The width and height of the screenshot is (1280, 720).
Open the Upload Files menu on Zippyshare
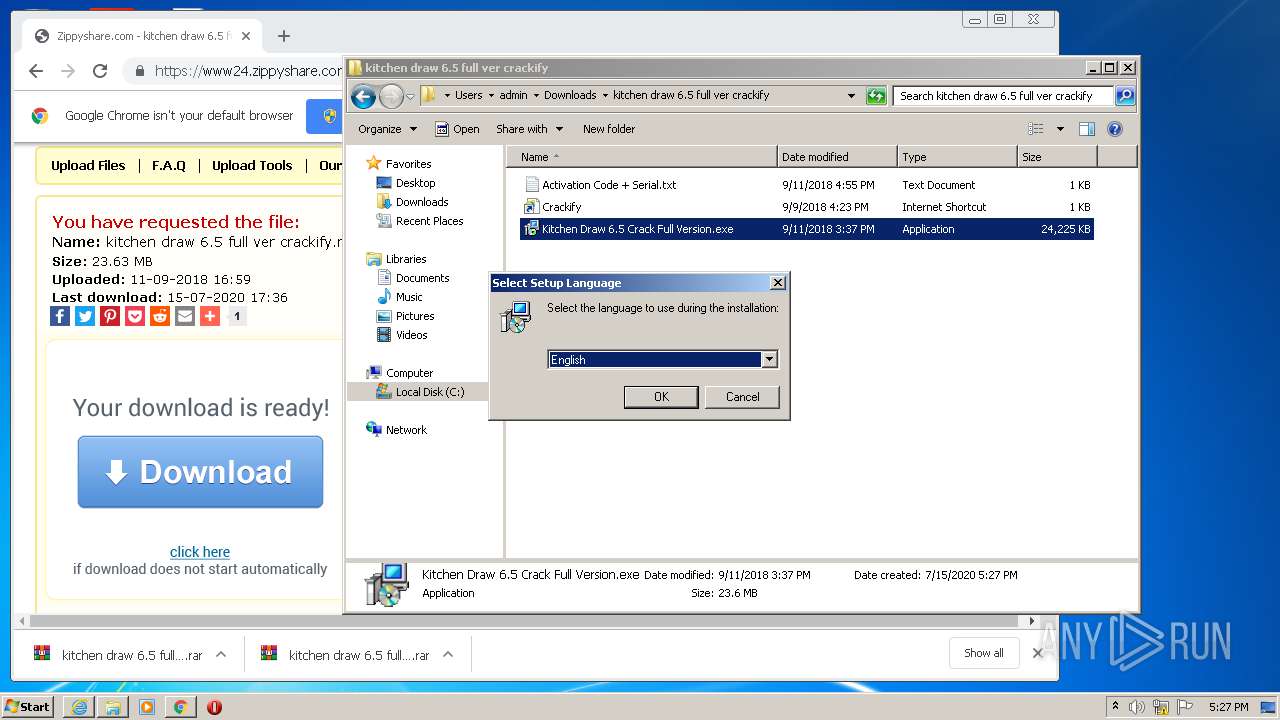[x=88, y=166]
